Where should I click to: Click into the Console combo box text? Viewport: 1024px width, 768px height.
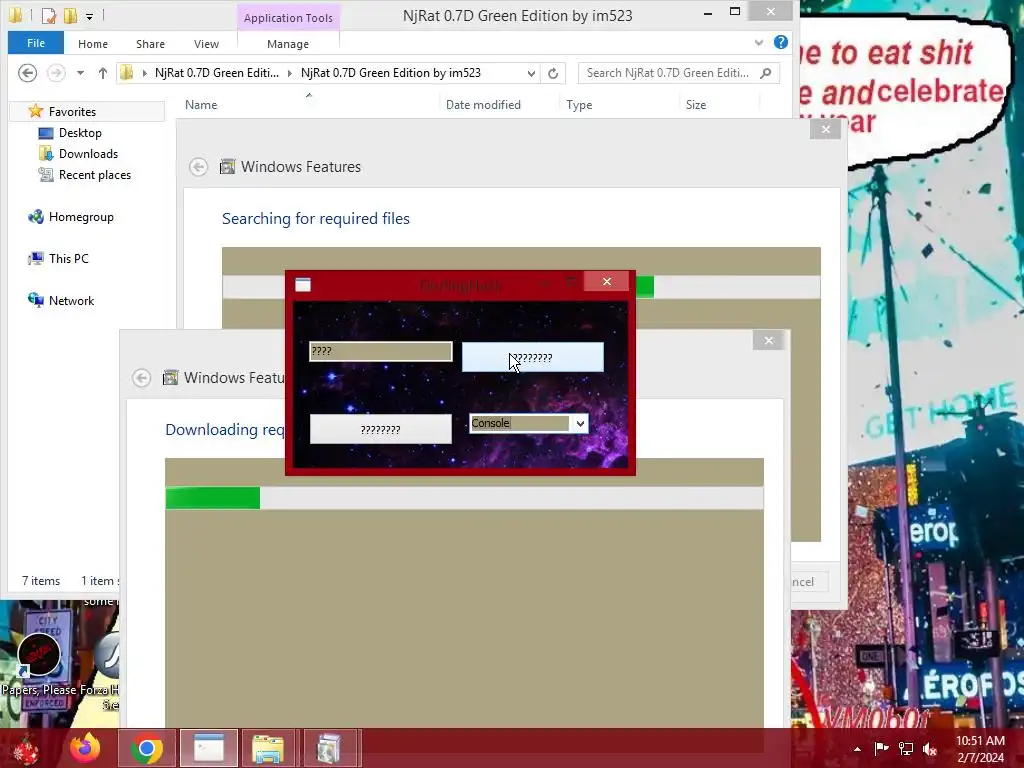(x=520, y=423)
